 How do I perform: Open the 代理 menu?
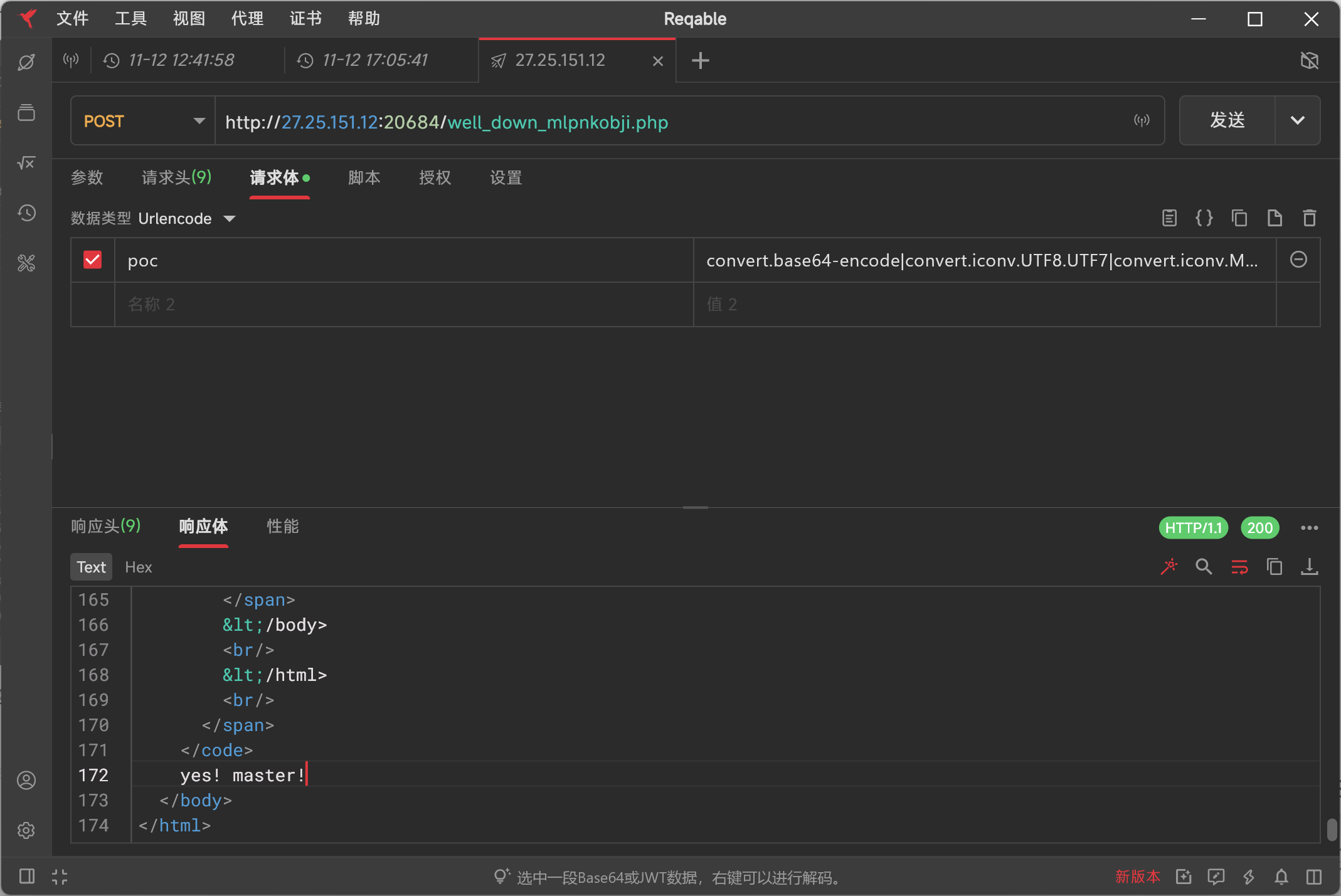[247, 19]
